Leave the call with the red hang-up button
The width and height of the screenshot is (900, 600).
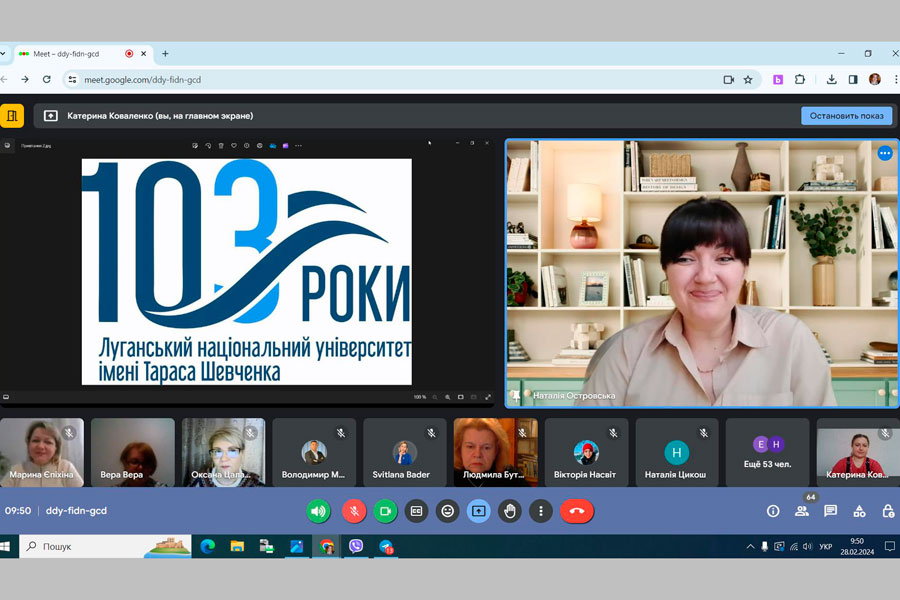pos(576,511)
